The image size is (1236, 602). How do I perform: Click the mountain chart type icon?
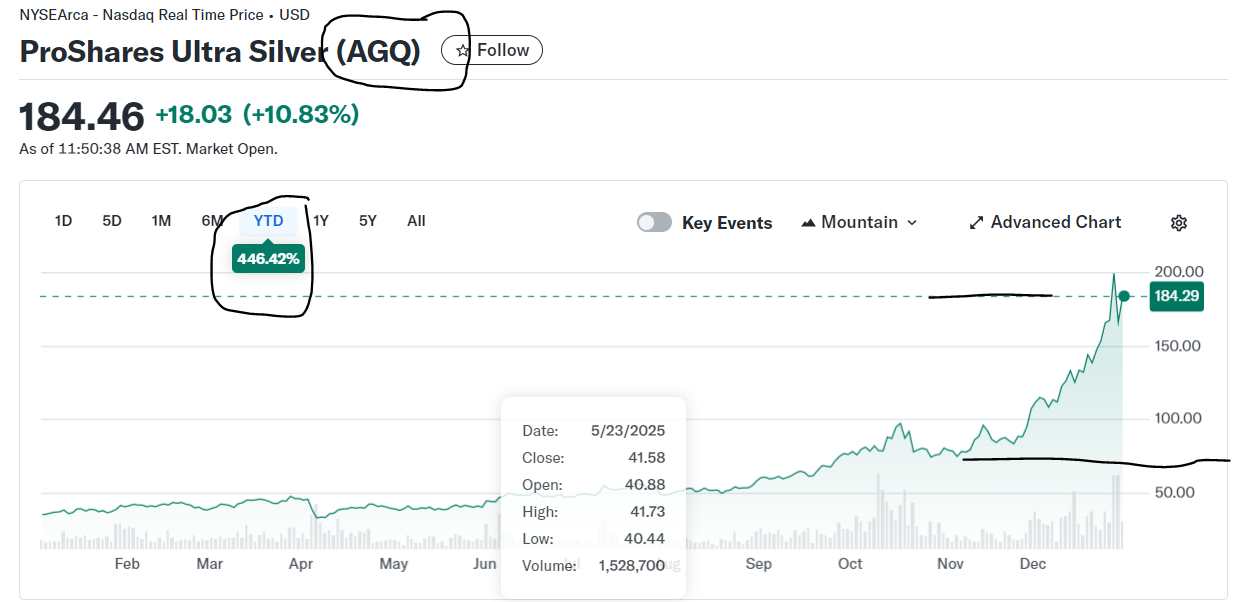(x=809, y=222)
